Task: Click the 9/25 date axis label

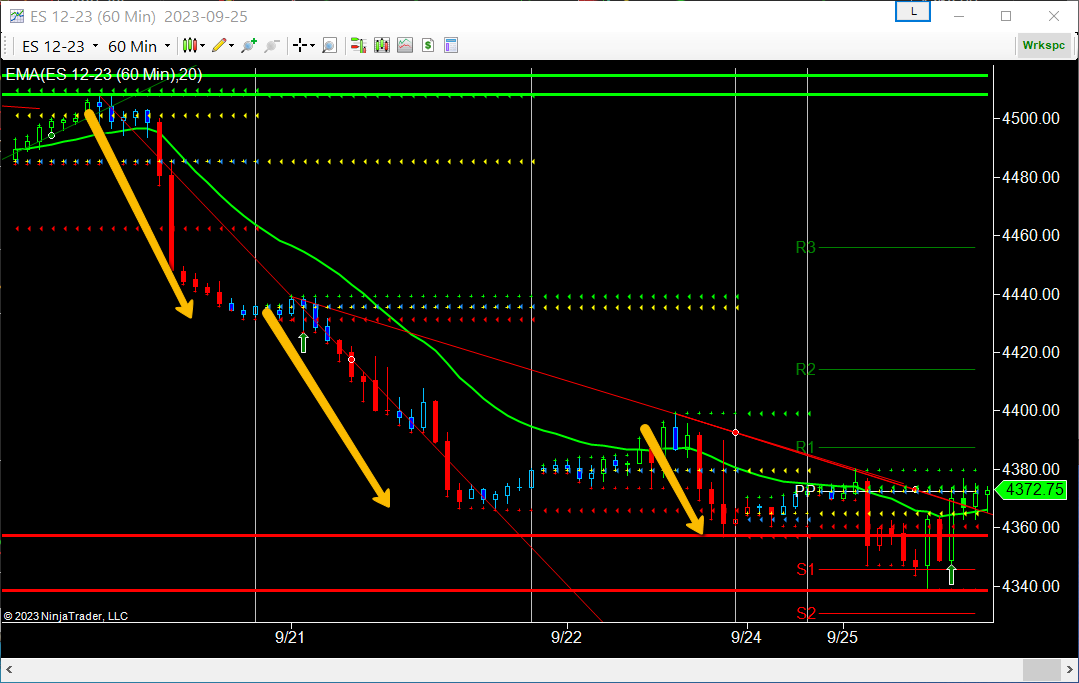Action: (842, 637)
